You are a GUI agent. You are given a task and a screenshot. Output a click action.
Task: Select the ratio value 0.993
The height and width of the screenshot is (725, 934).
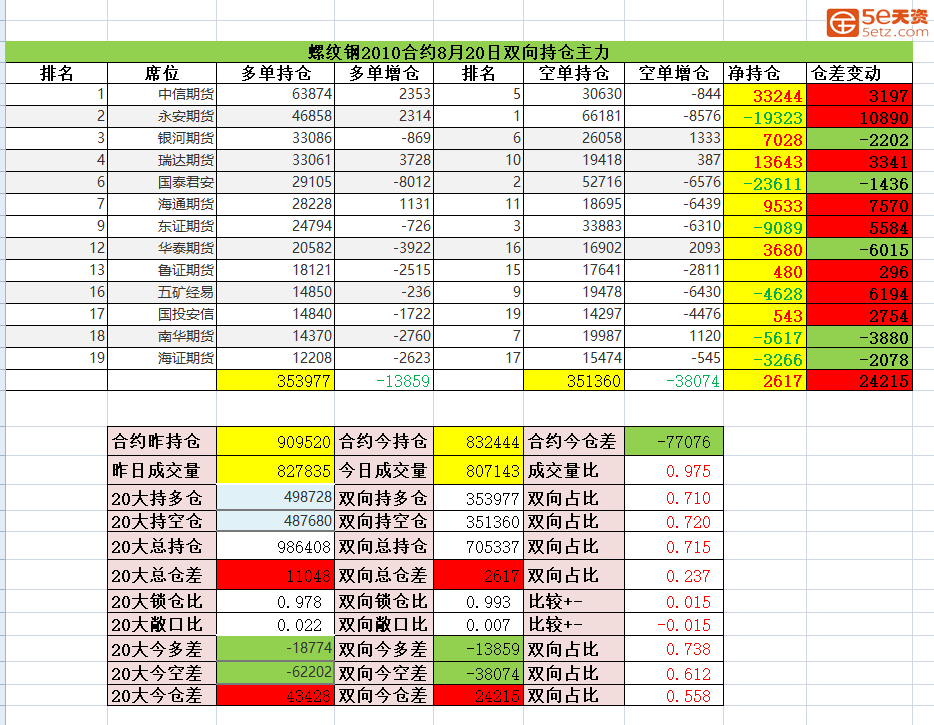[478, 602]
